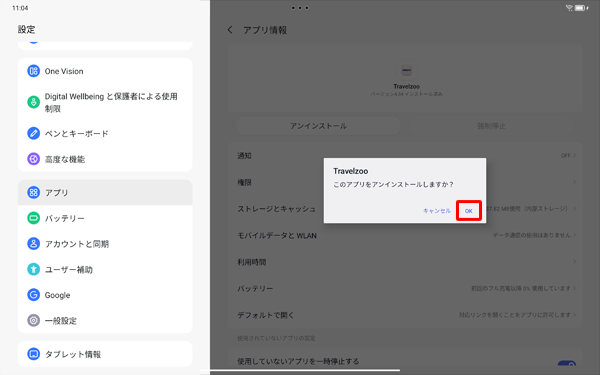The width and height of the screenshot is (600, 375).
Task: Click the 11:04 clock
Action: [20, 8]
